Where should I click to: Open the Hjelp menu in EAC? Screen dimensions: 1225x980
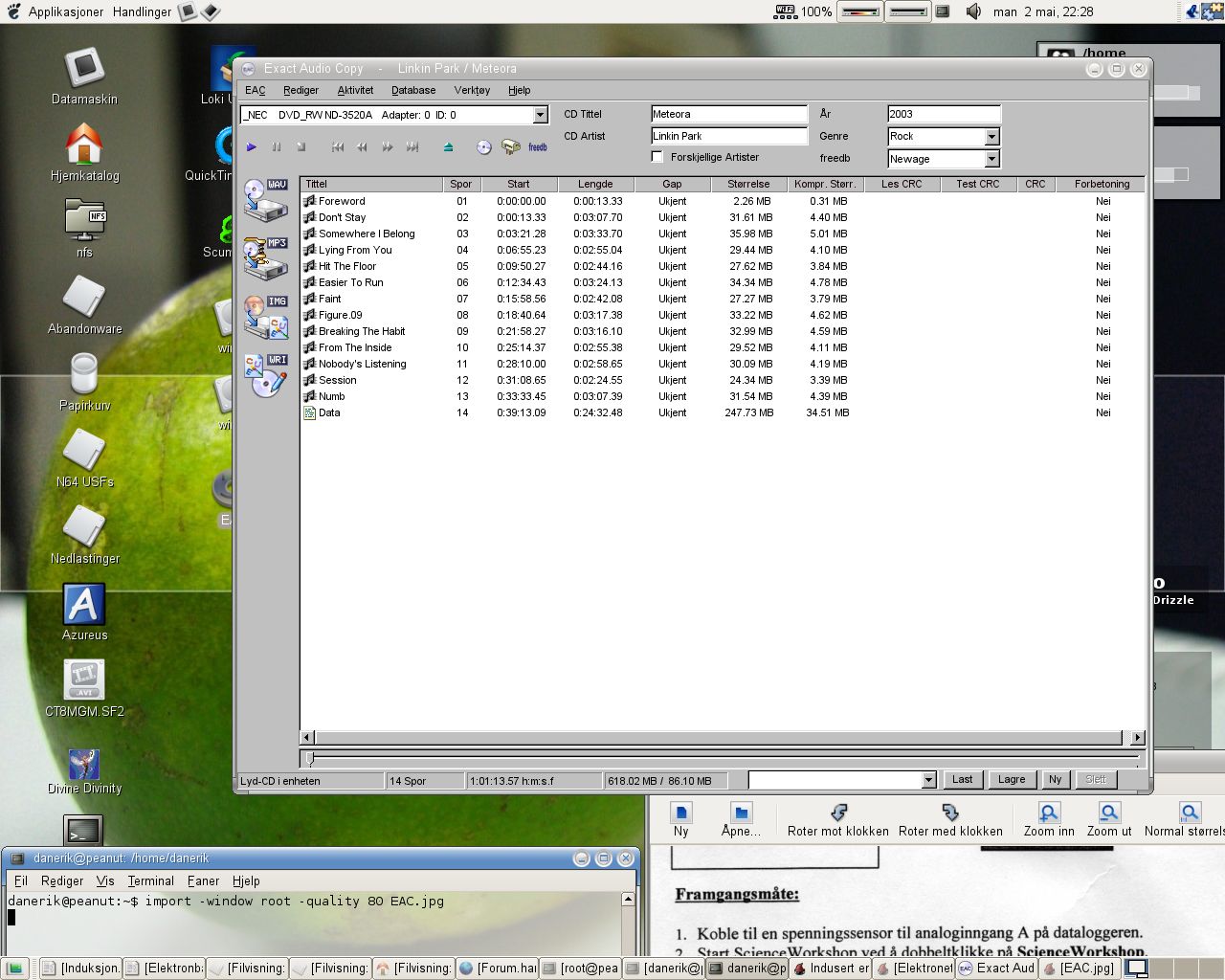pos(520,90)
